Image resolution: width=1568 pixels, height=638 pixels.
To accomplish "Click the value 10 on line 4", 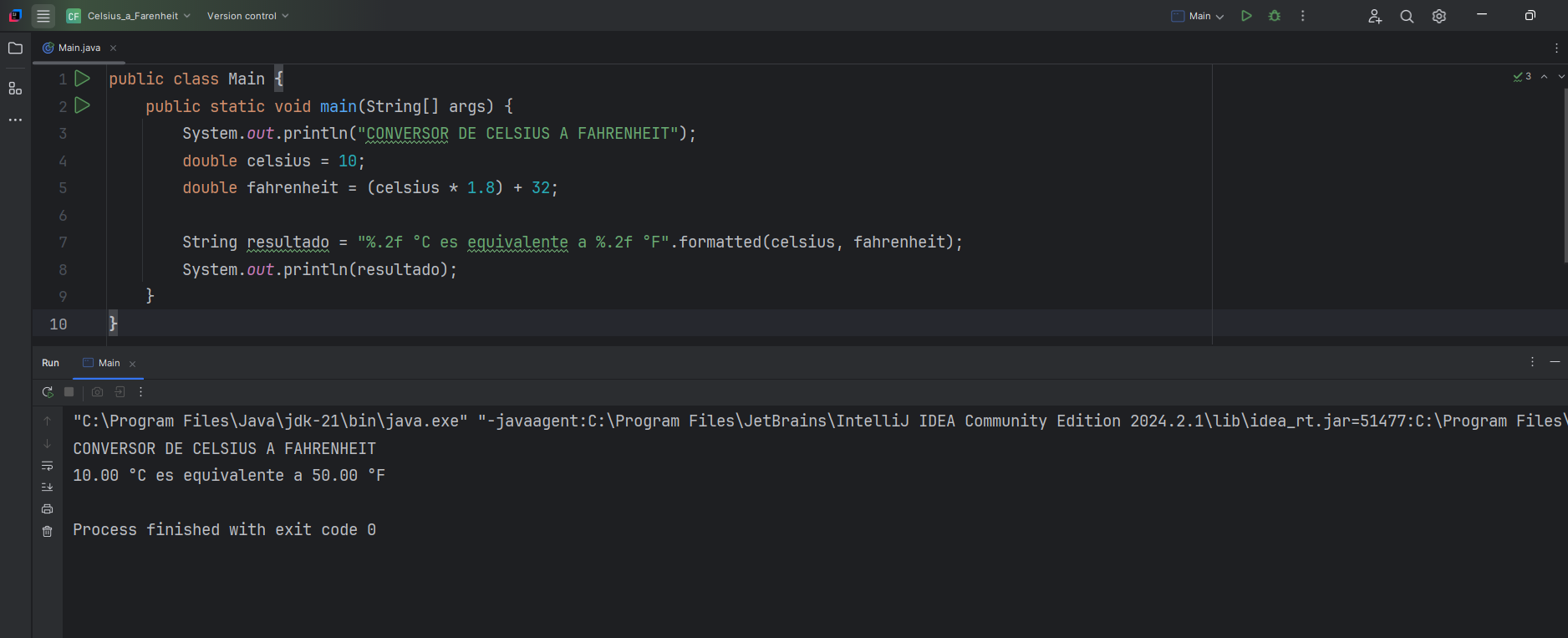I will click(347, 161).
